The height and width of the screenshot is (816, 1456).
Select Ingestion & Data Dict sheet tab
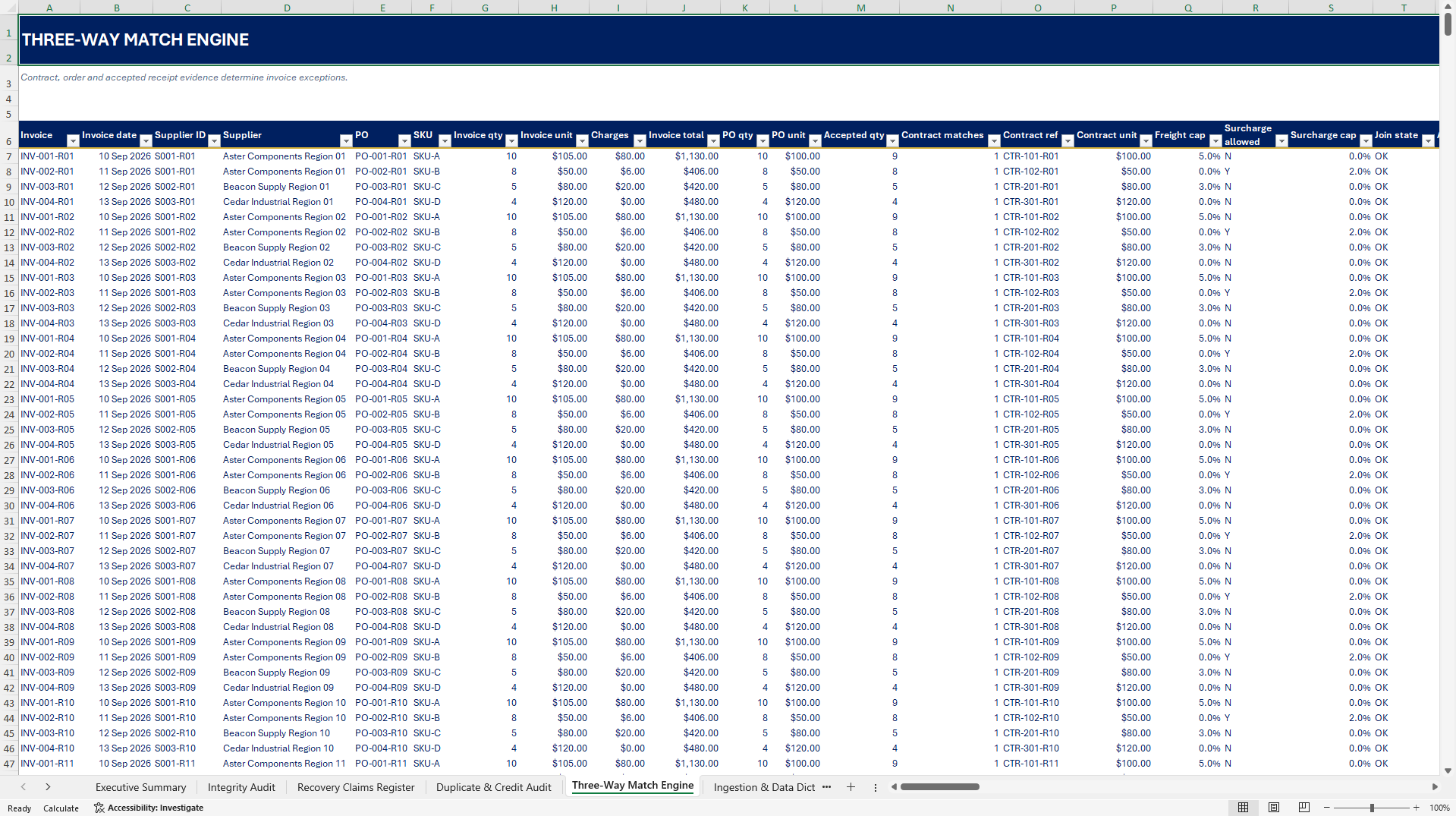764,787
